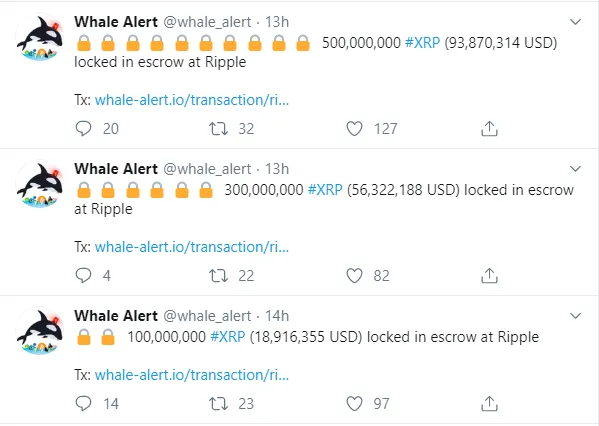
Task: Like the 500,000,000 XRP escrow tweet
Action: pos(354,129)
